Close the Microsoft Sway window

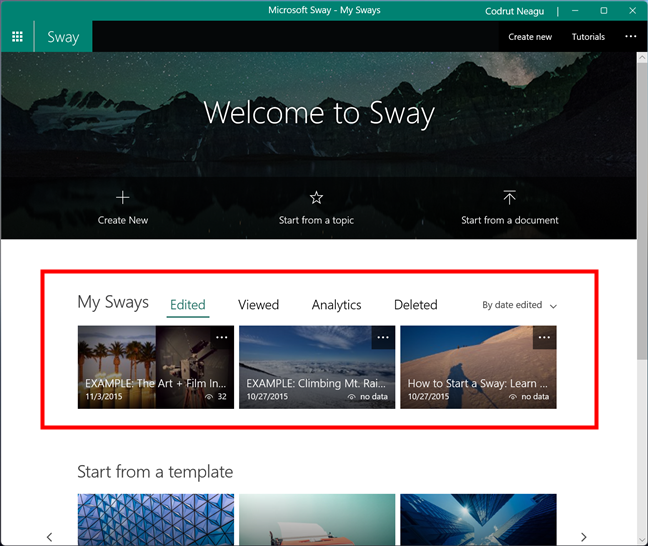click(x=632, y=11)
